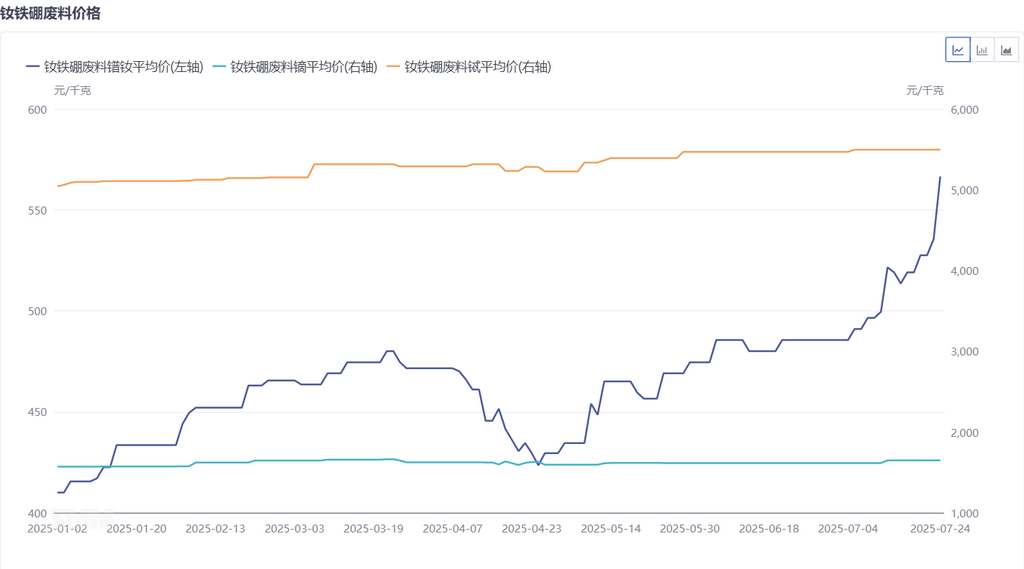Click the dark blue line's final peak point
The width and height of the screenshot is (1024, 569).
pos(940,177)
